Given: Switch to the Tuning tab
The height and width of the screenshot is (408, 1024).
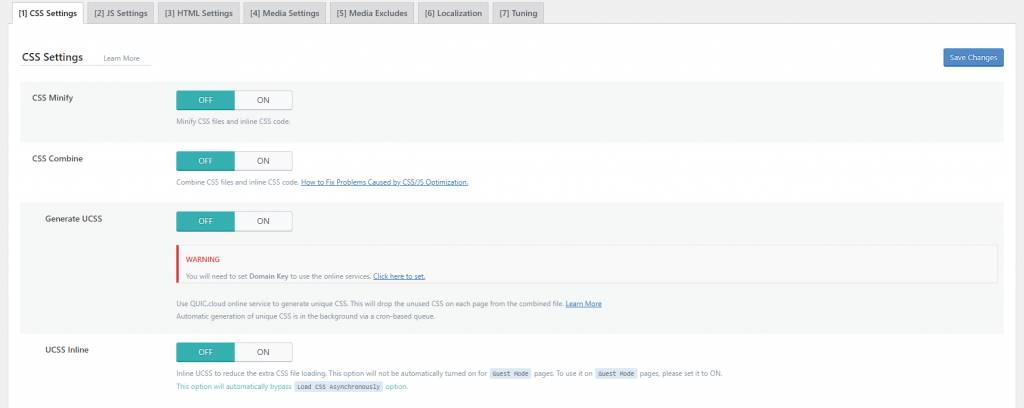Looking at the screenshot, I should [517, 13].
